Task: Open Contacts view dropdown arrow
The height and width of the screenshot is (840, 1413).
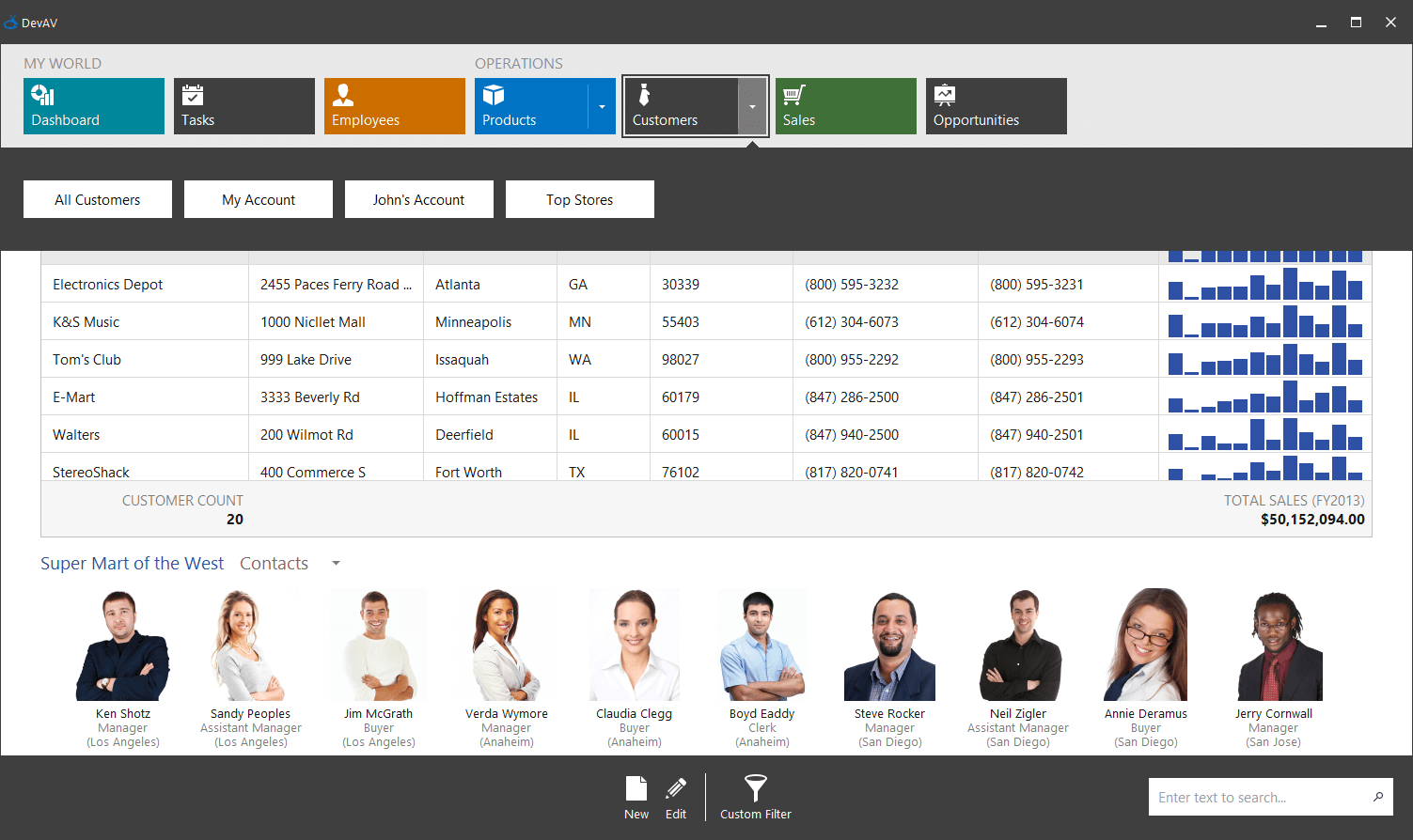Action: pos(336,564)
